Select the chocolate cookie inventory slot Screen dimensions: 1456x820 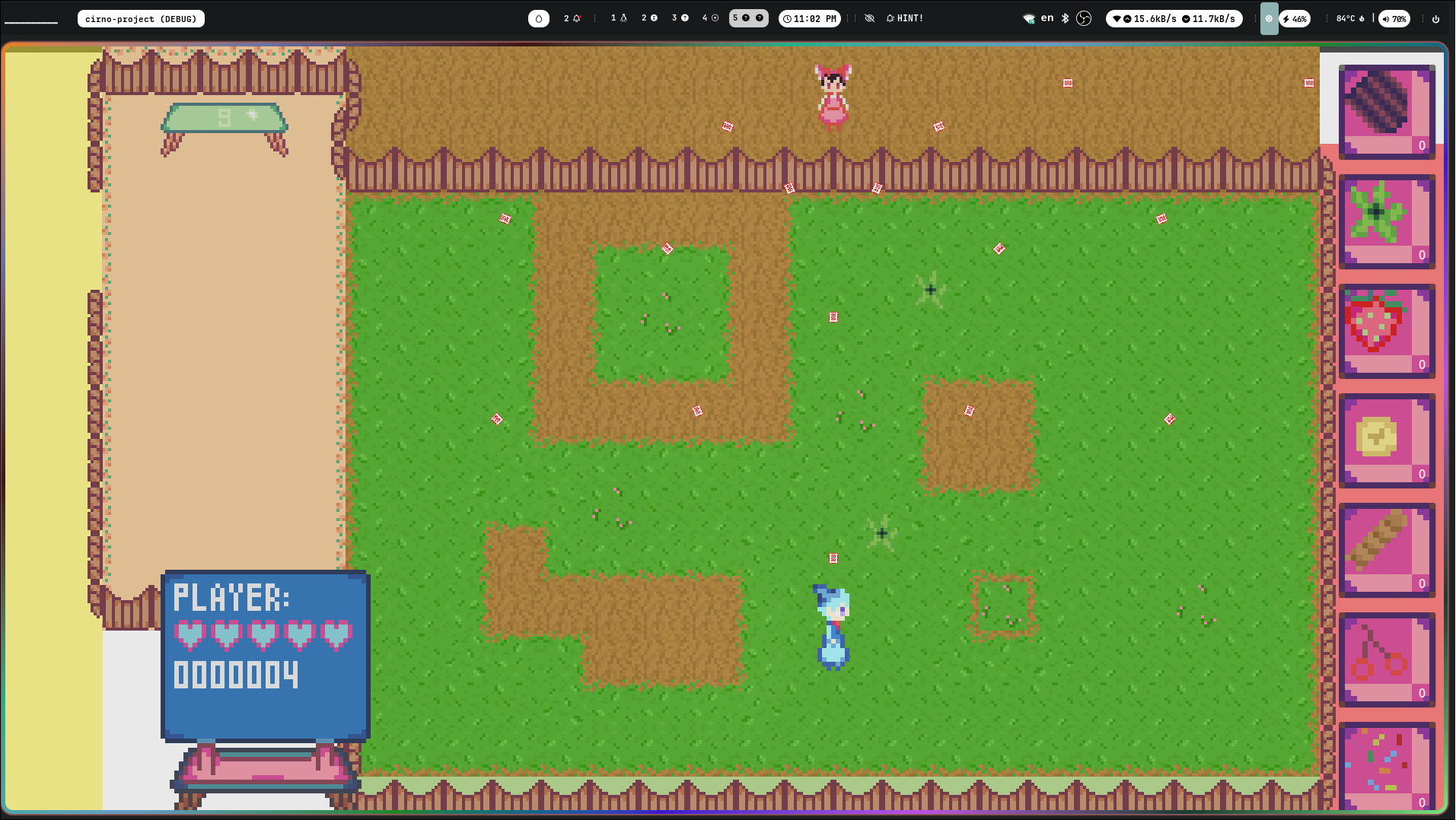click(1386, 111)
